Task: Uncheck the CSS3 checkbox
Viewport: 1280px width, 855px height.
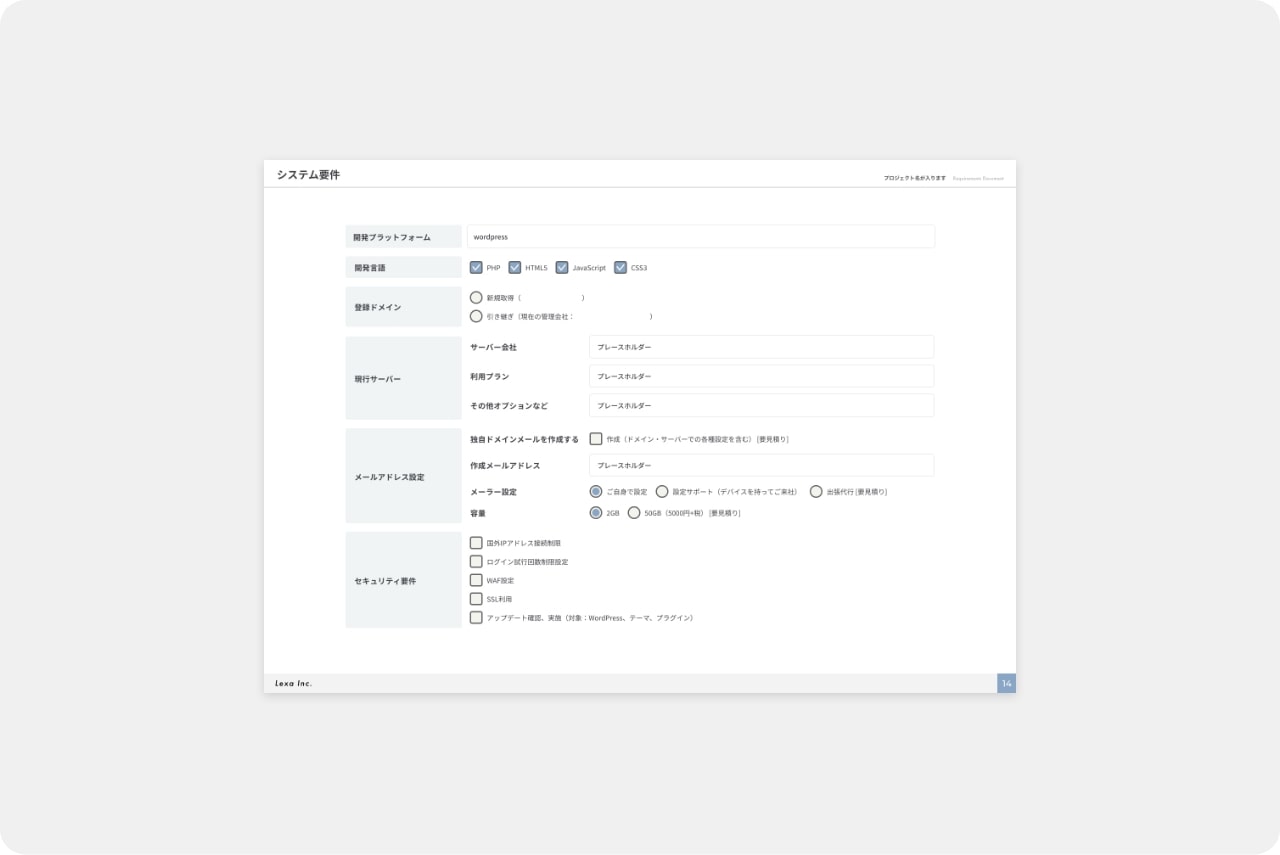Action: click(x=620, y=267)
